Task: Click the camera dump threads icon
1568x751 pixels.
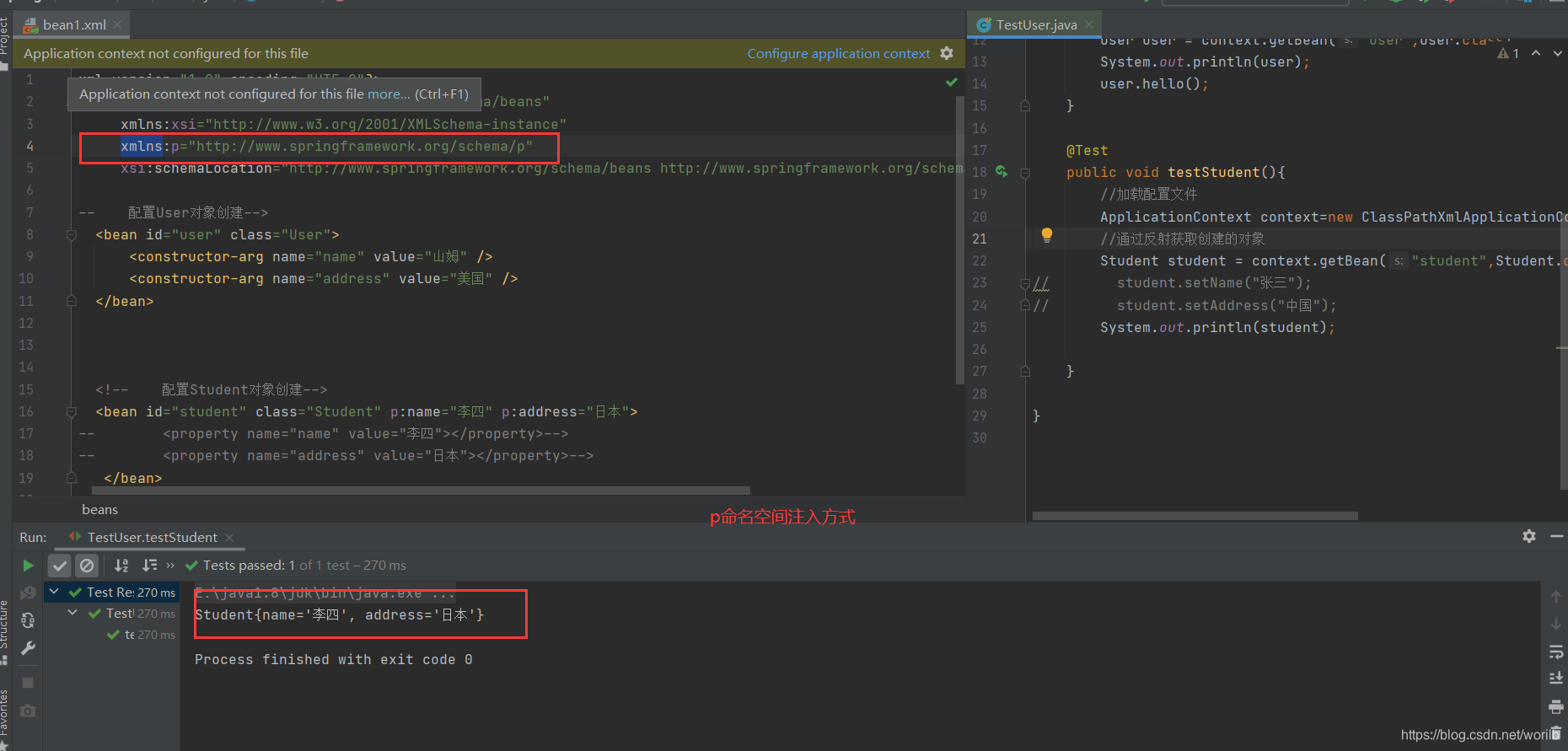Action: [28, 711]
